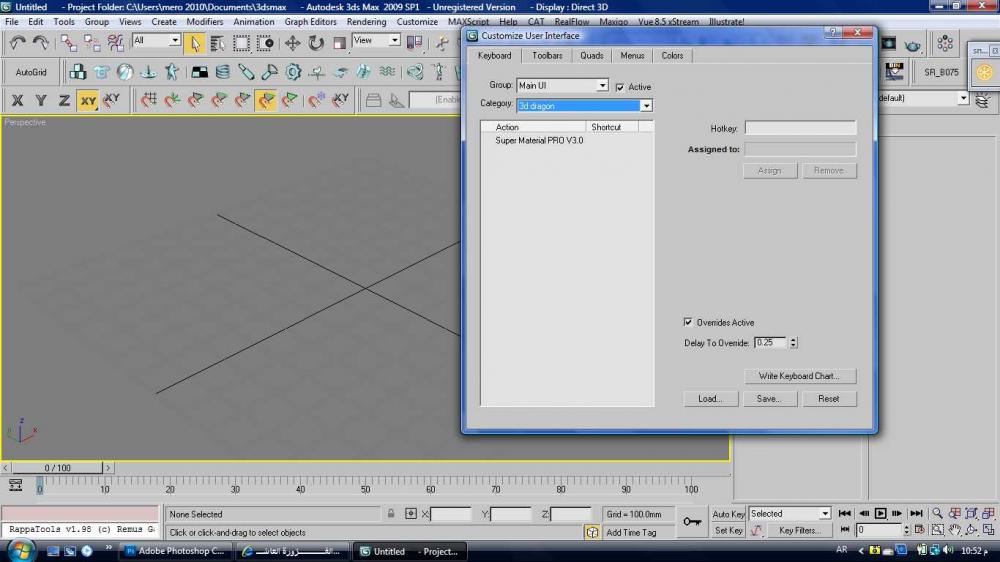1000x562 pixels.
Task: Select the Select Object arrow tool
Action: [x=195, y=43]
